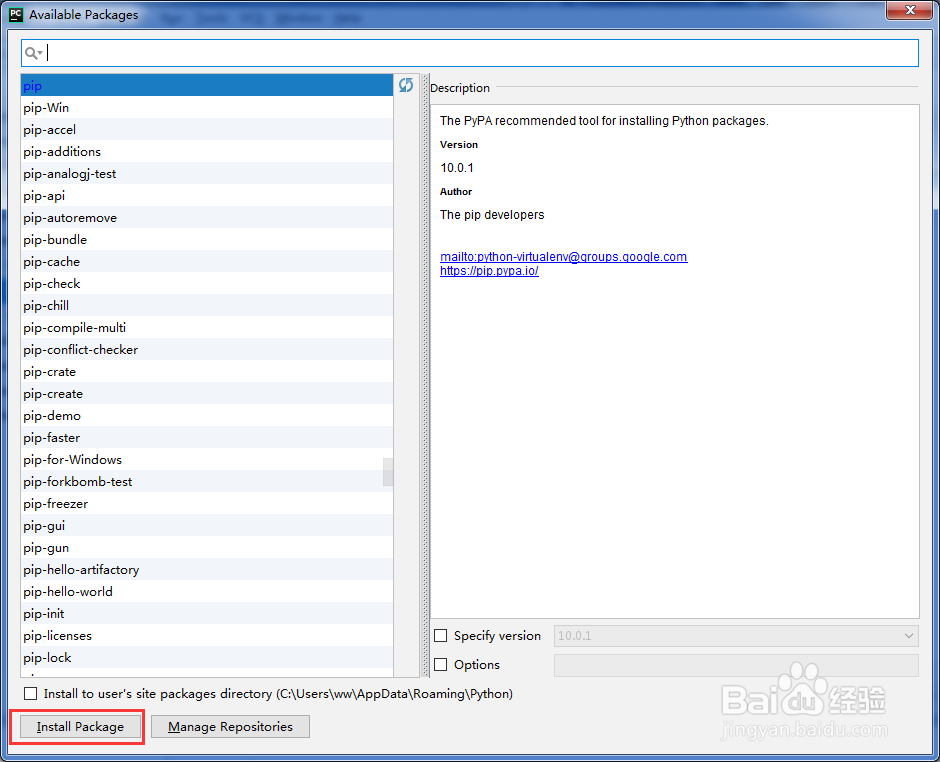Select the pip-api package
This screenshot has height=762, width=940.
click(x=207, y=195)
